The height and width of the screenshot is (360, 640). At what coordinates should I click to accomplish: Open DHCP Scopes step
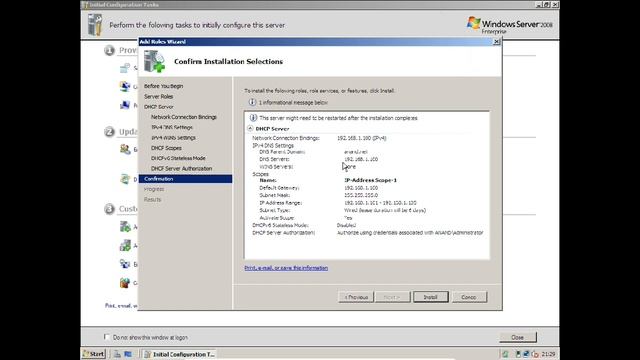(x=166, y=148)
